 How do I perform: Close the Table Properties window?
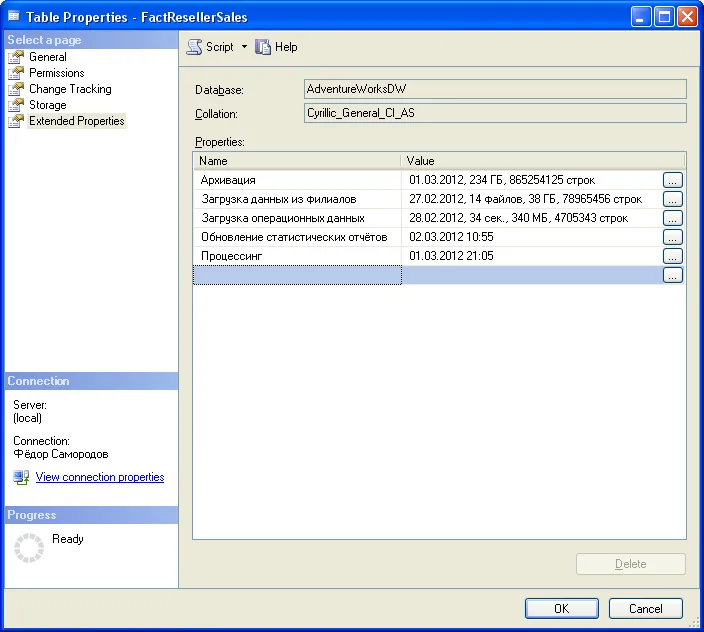[x=687, y=17]
